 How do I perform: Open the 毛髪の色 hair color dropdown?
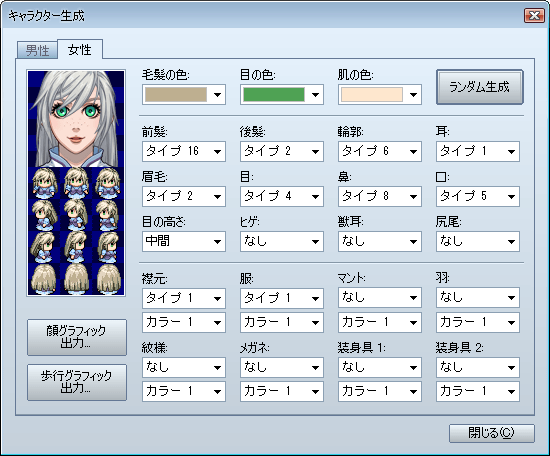point(184,94)
